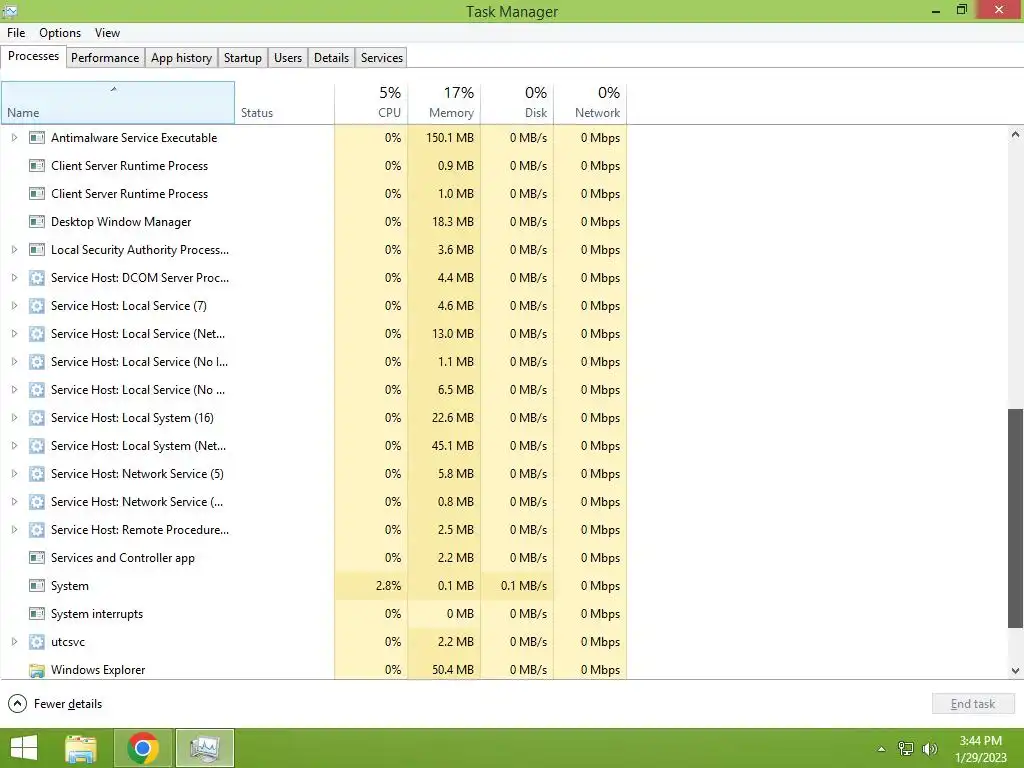Switch to the Performance tab
Viewport: 1024px width, 768px height.
pos(105,58)
